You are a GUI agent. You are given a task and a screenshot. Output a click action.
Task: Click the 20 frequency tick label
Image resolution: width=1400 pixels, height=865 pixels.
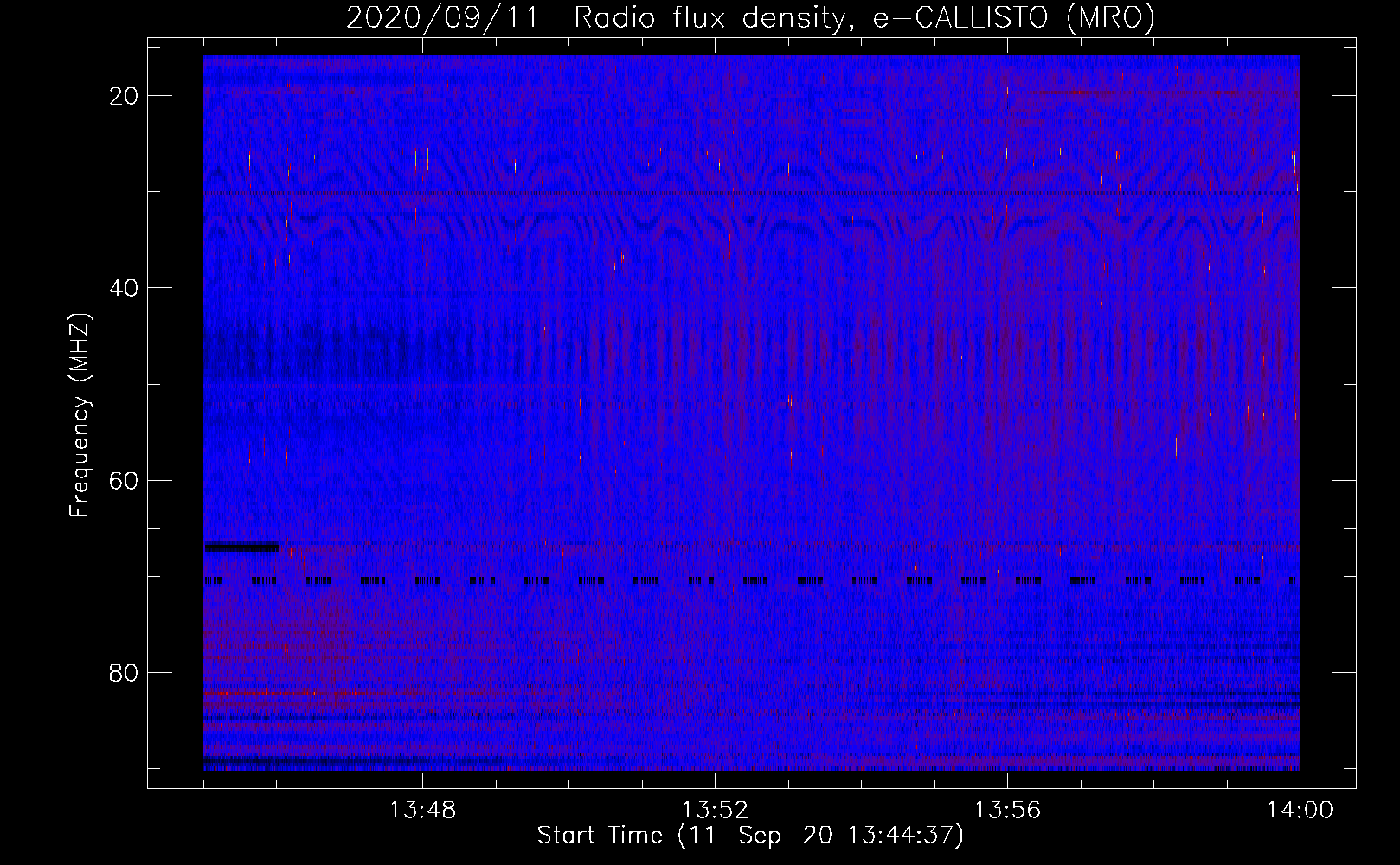tap(124, 96)
